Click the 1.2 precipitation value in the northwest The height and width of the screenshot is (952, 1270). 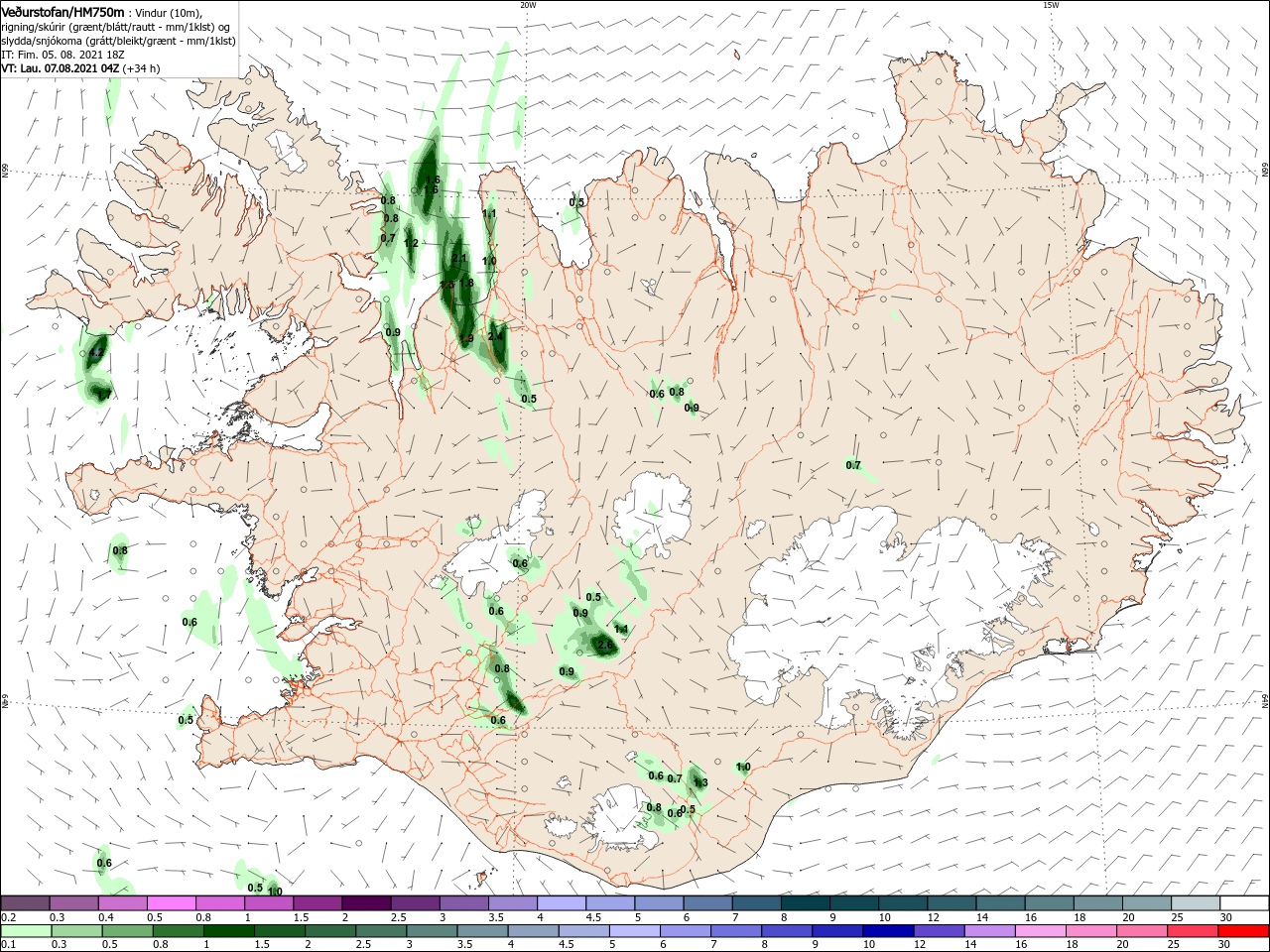pyautogui.click(x=411, y=243)
